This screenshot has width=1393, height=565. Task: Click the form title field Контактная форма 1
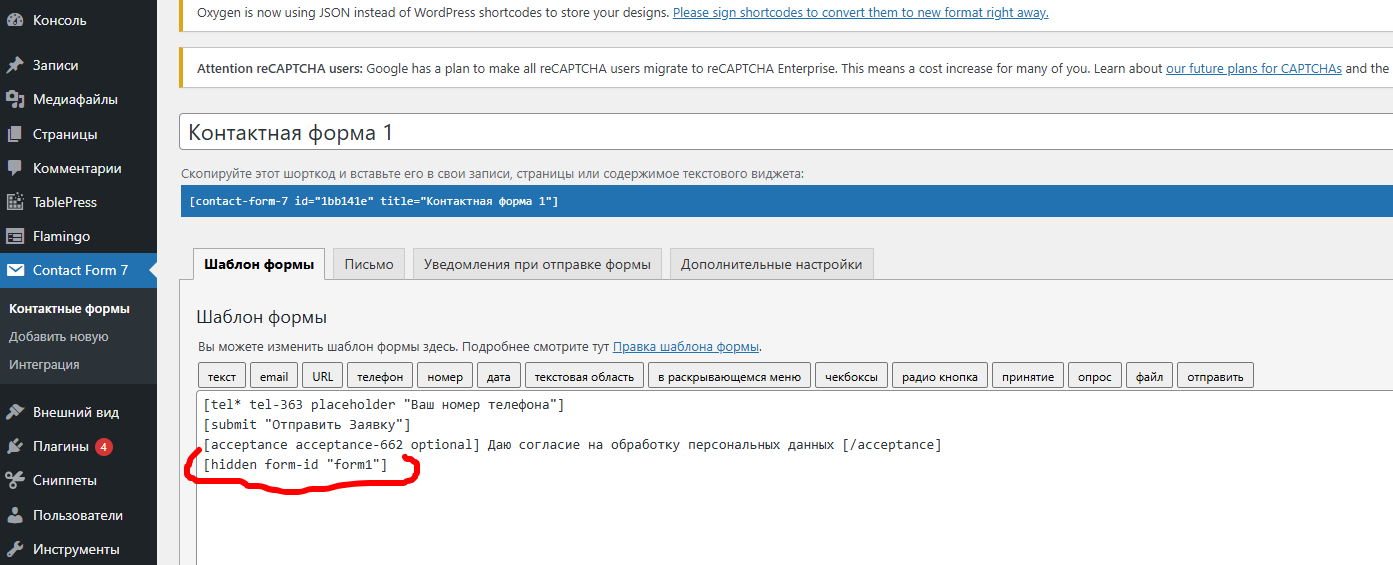pos(786,133)
